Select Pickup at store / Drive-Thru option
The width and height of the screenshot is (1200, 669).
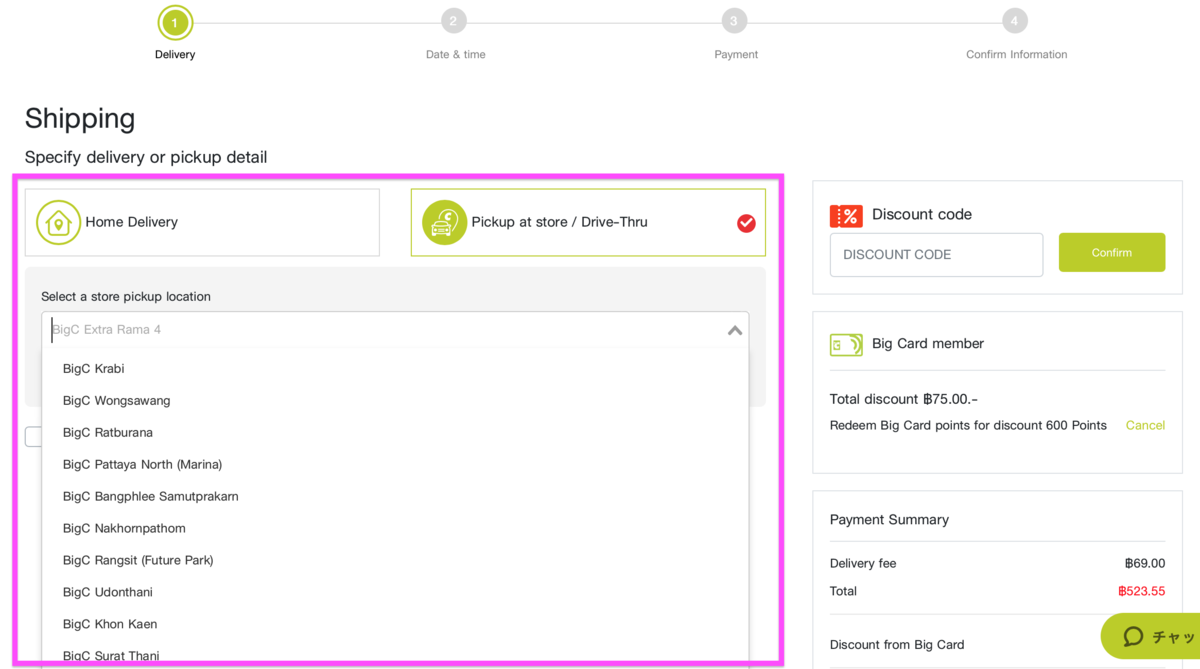point(588,222)
